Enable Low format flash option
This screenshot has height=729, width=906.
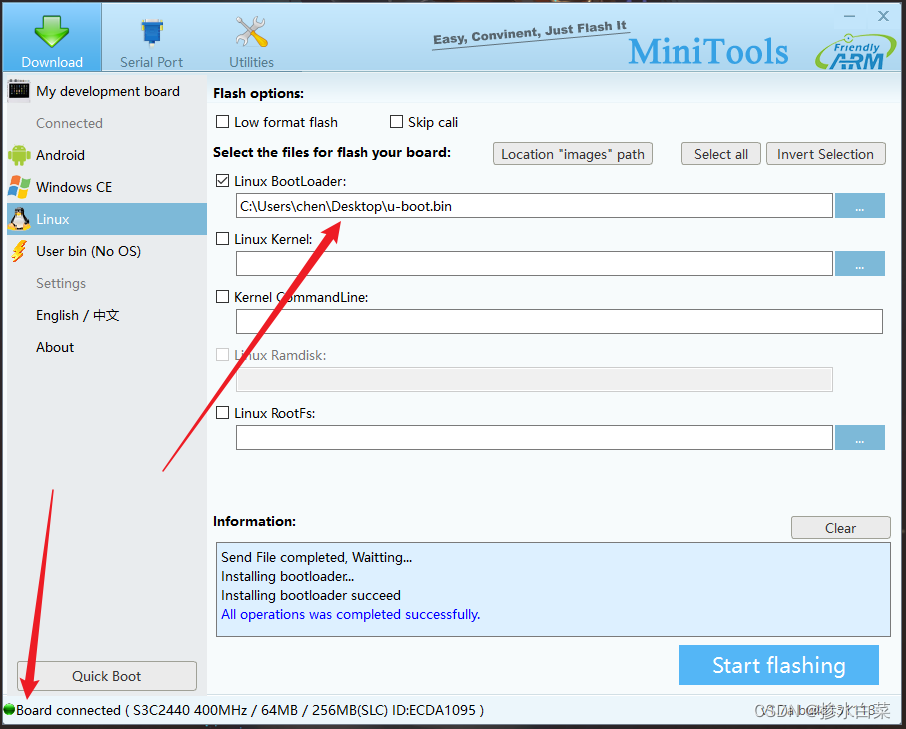click(x=222, y=122)
